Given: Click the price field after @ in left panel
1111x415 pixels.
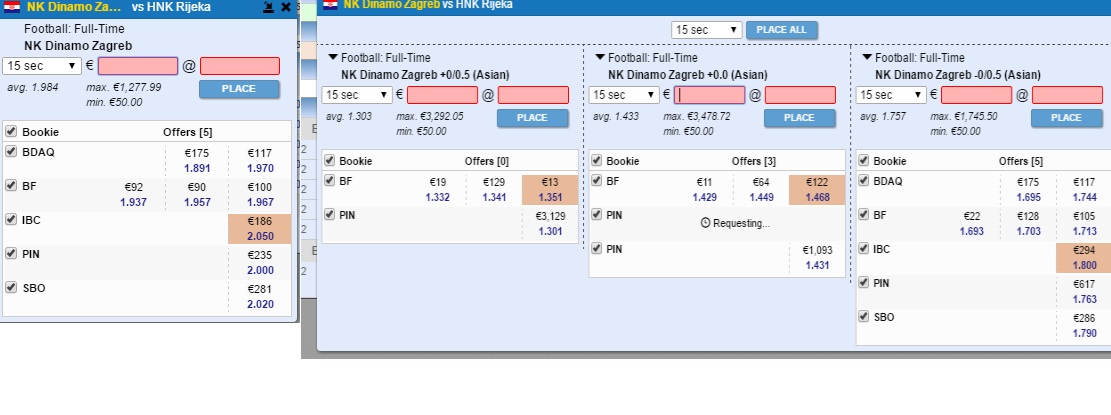Looking at the screenshot, I should [x=239, y=66].
